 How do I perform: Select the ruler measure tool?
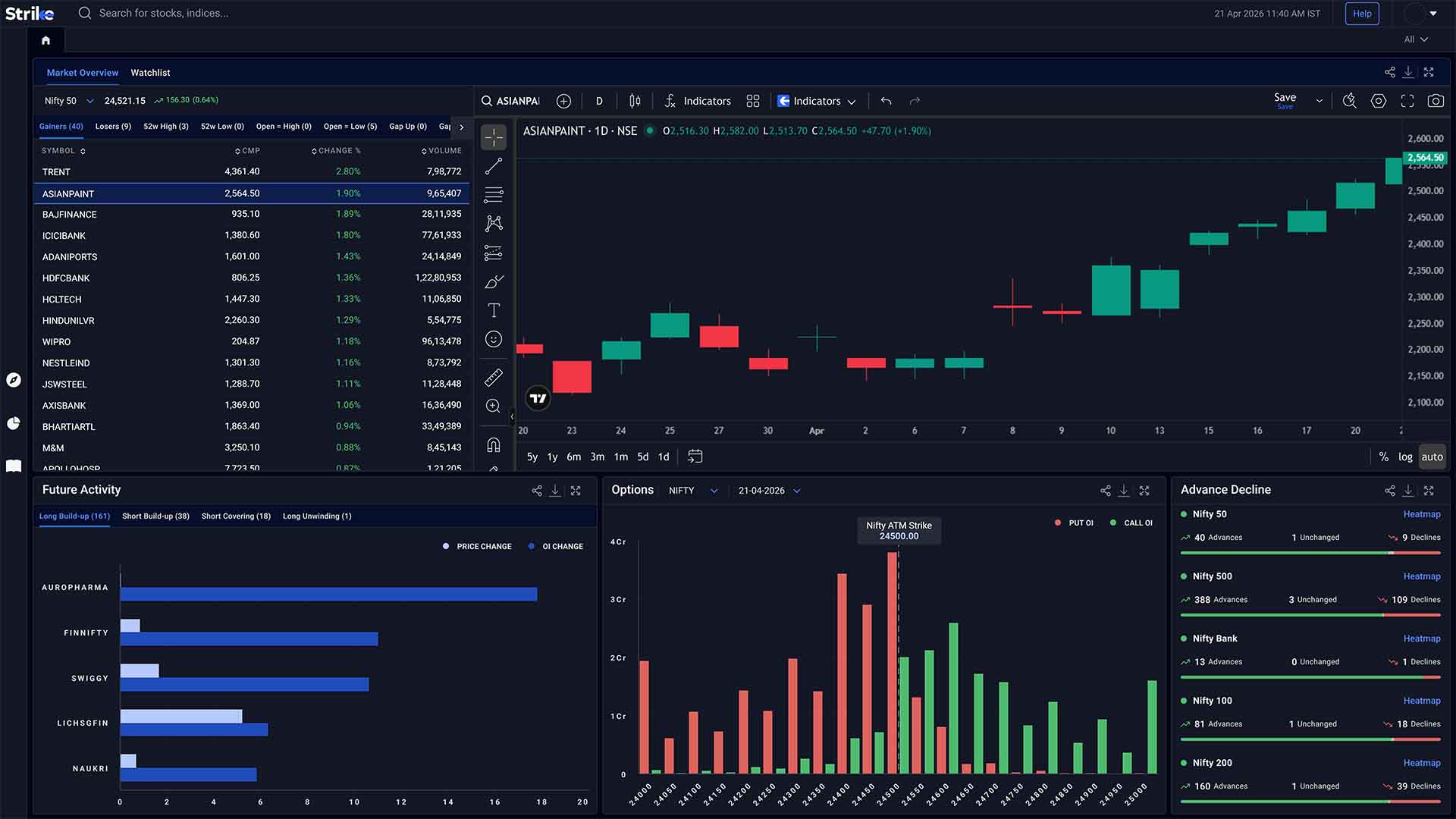click(494, 377)
